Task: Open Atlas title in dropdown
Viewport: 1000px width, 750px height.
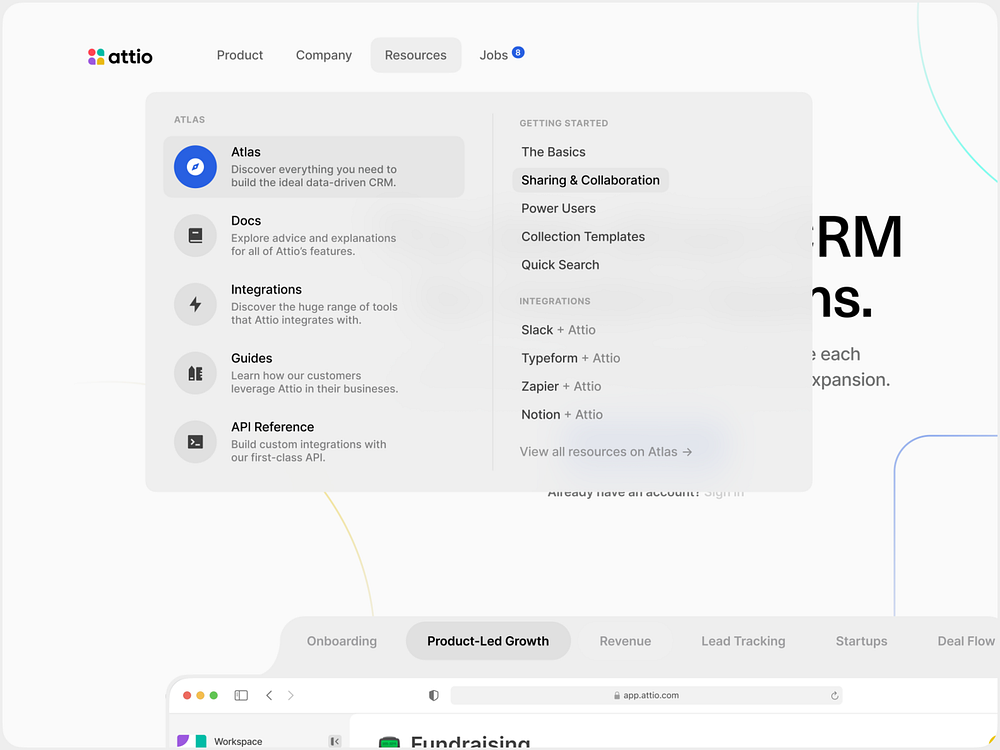Action: tap(246, 152)
